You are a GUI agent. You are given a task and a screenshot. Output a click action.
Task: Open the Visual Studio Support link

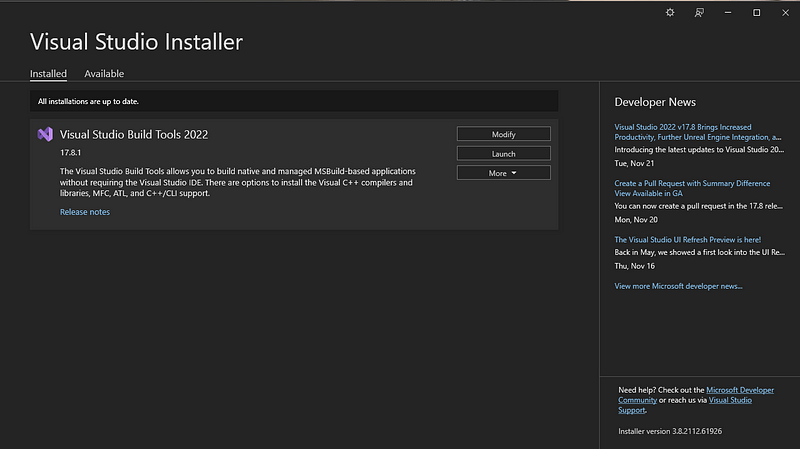tap(730, 400)
